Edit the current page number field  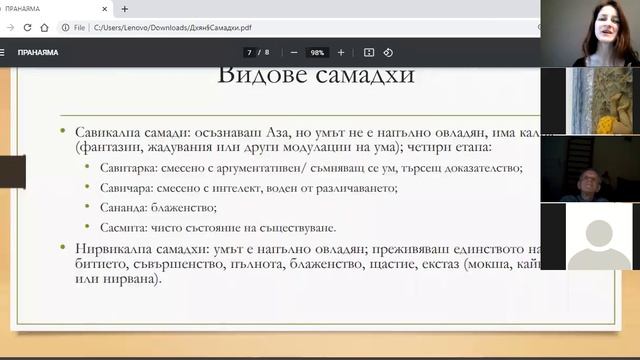click(249, 52)
